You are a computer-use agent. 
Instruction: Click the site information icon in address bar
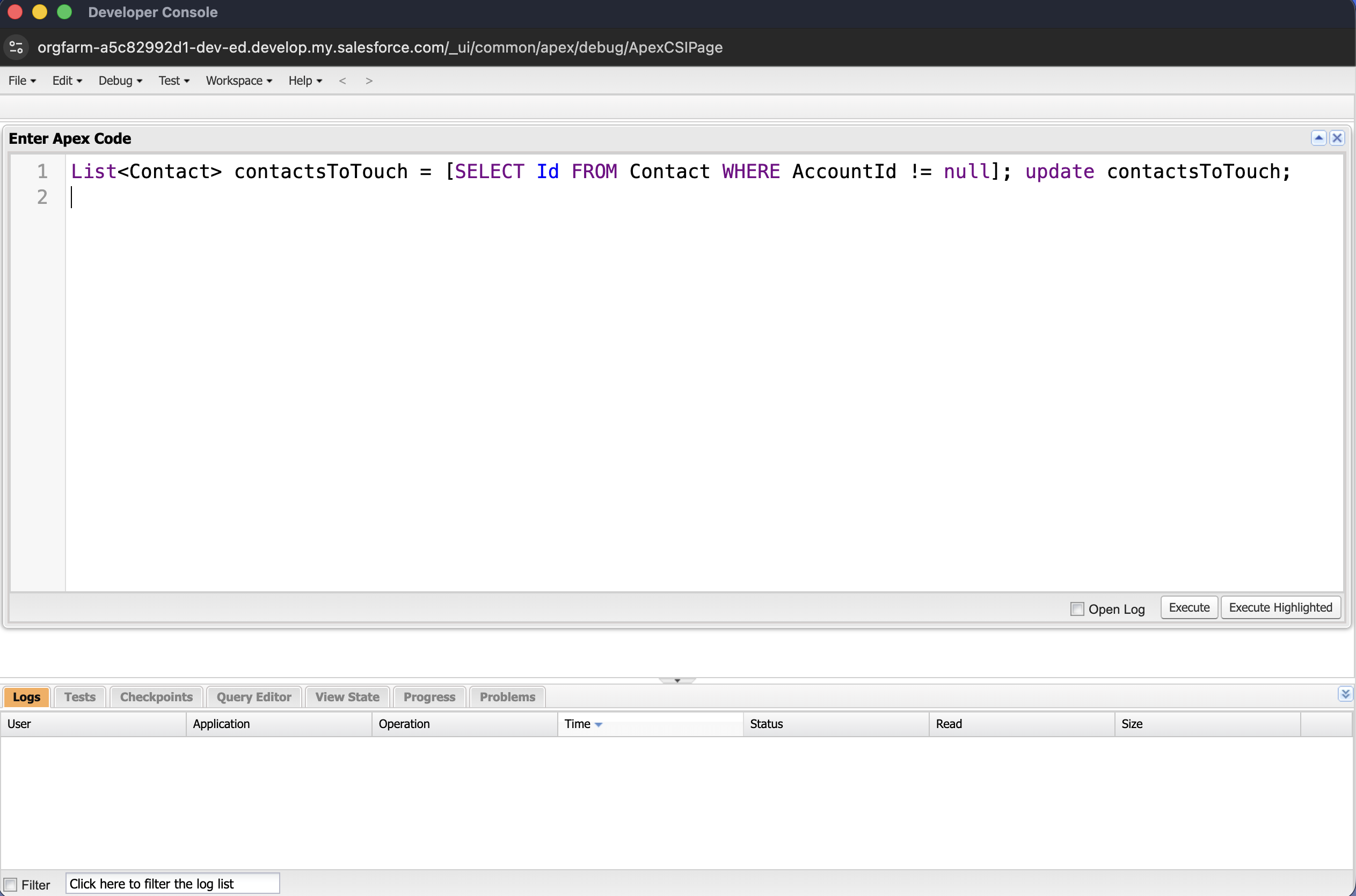pos(16,47)
